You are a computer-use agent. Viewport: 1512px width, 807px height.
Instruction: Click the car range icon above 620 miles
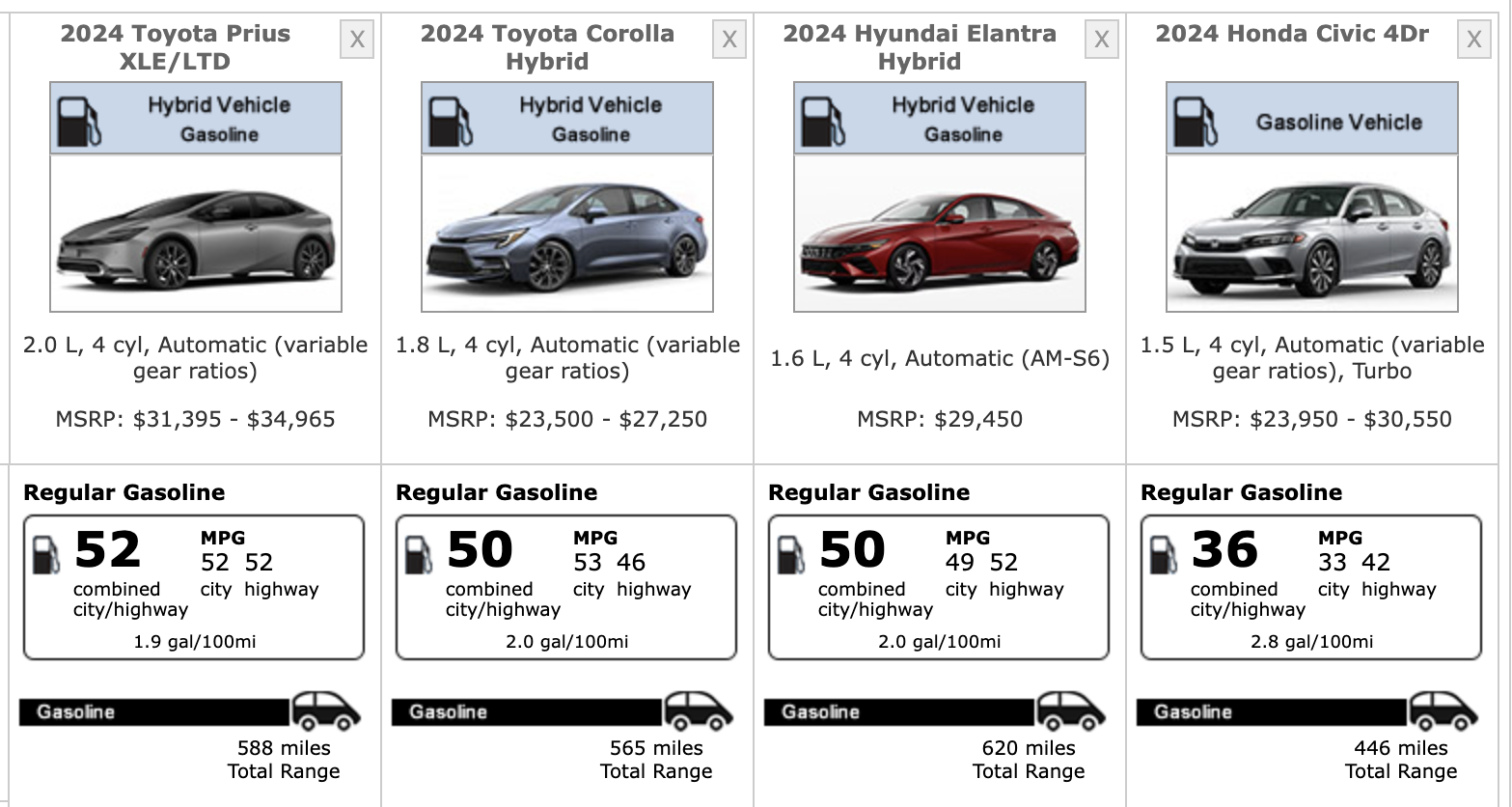coord(1070,712)
